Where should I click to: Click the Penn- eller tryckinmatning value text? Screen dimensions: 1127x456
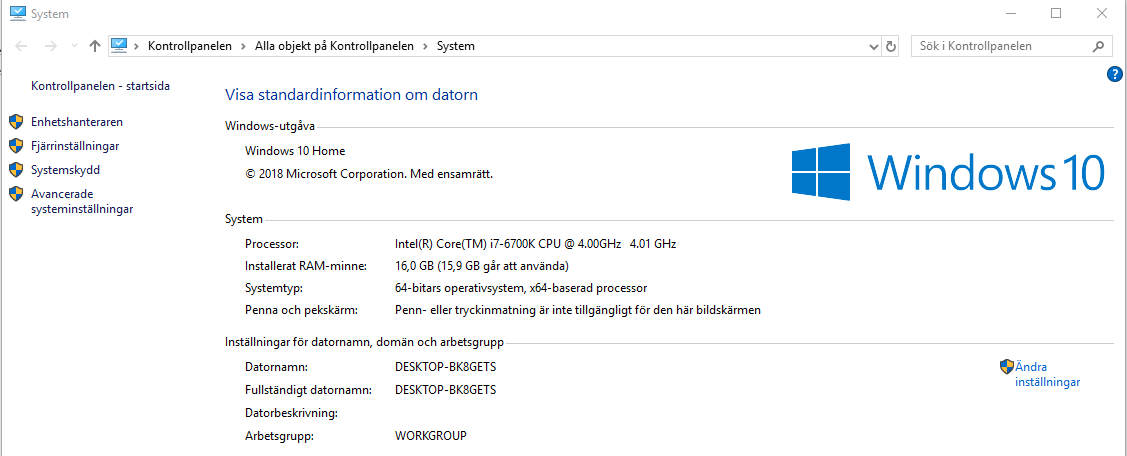pyautogui.click(x=578, y=311)
